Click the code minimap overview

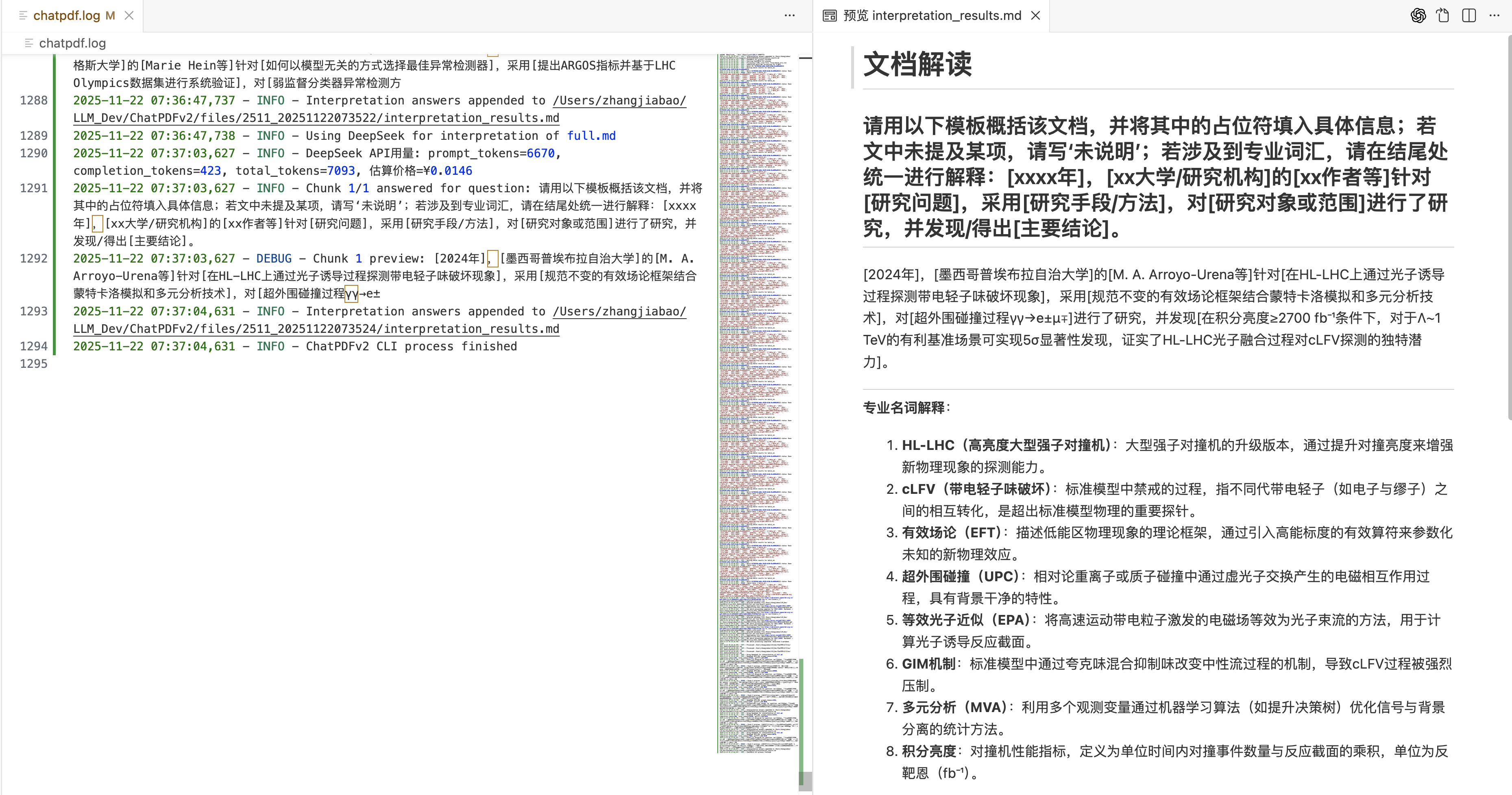point(758,404)
